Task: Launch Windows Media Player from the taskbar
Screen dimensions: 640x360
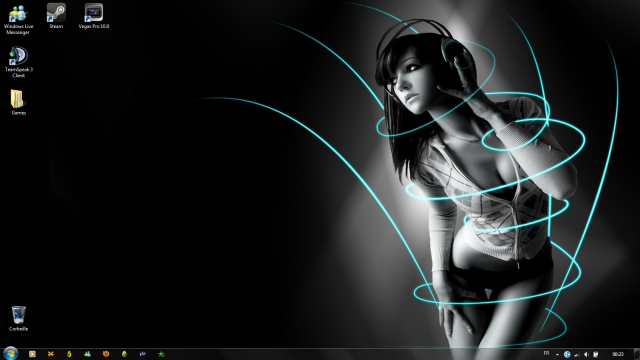Action: point(32,354)
